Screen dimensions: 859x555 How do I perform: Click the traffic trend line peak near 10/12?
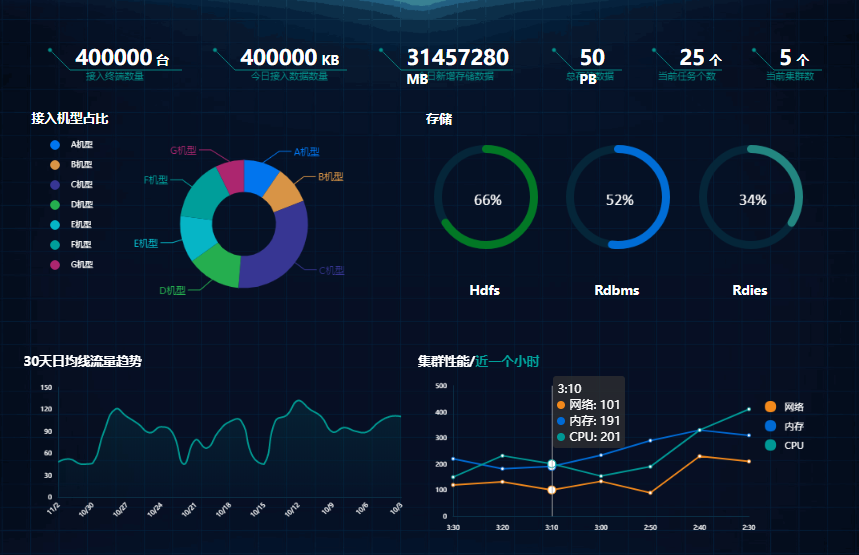[297, 400]
